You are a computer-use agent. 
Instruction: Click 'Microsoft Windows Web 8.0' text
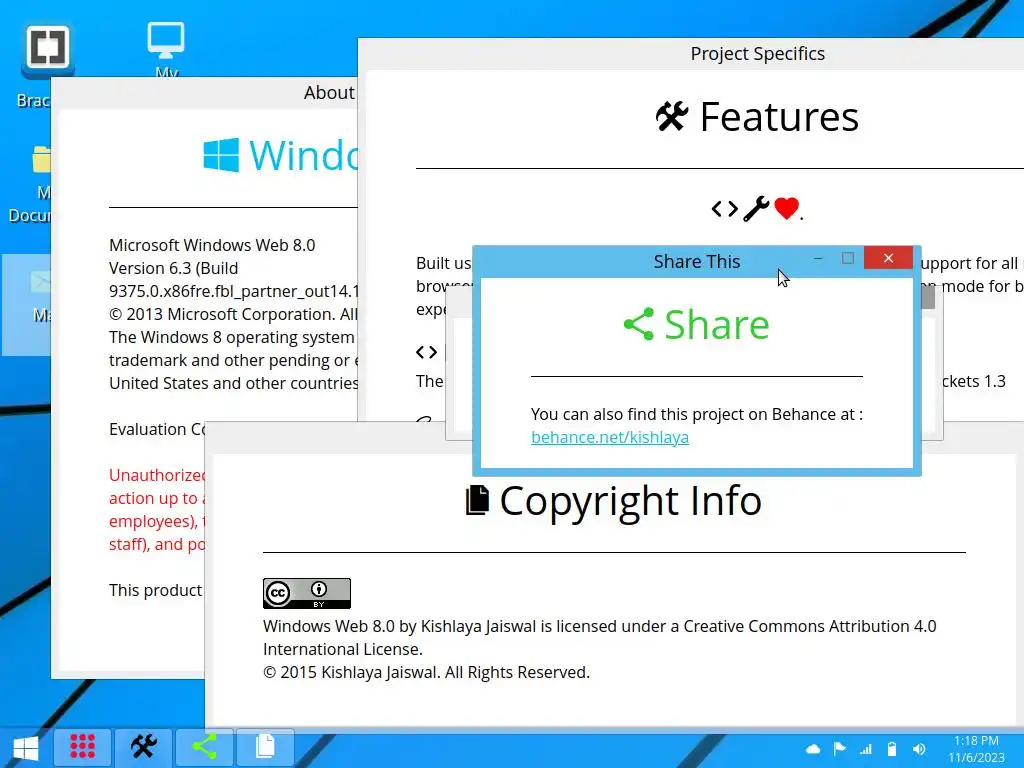pos(212,245)
